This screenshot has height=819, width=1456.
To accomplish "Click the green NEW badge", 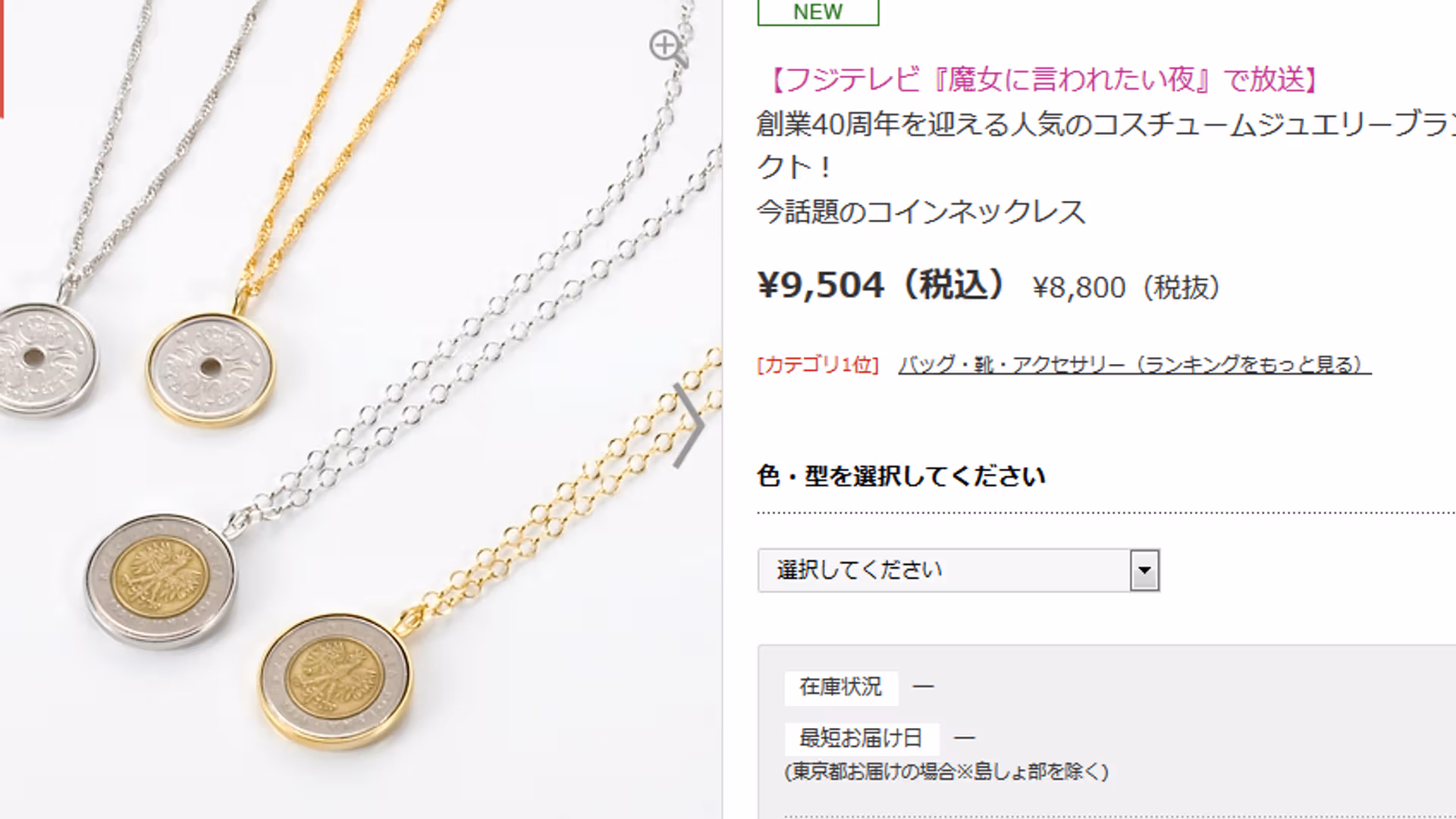I will [818, 12].
